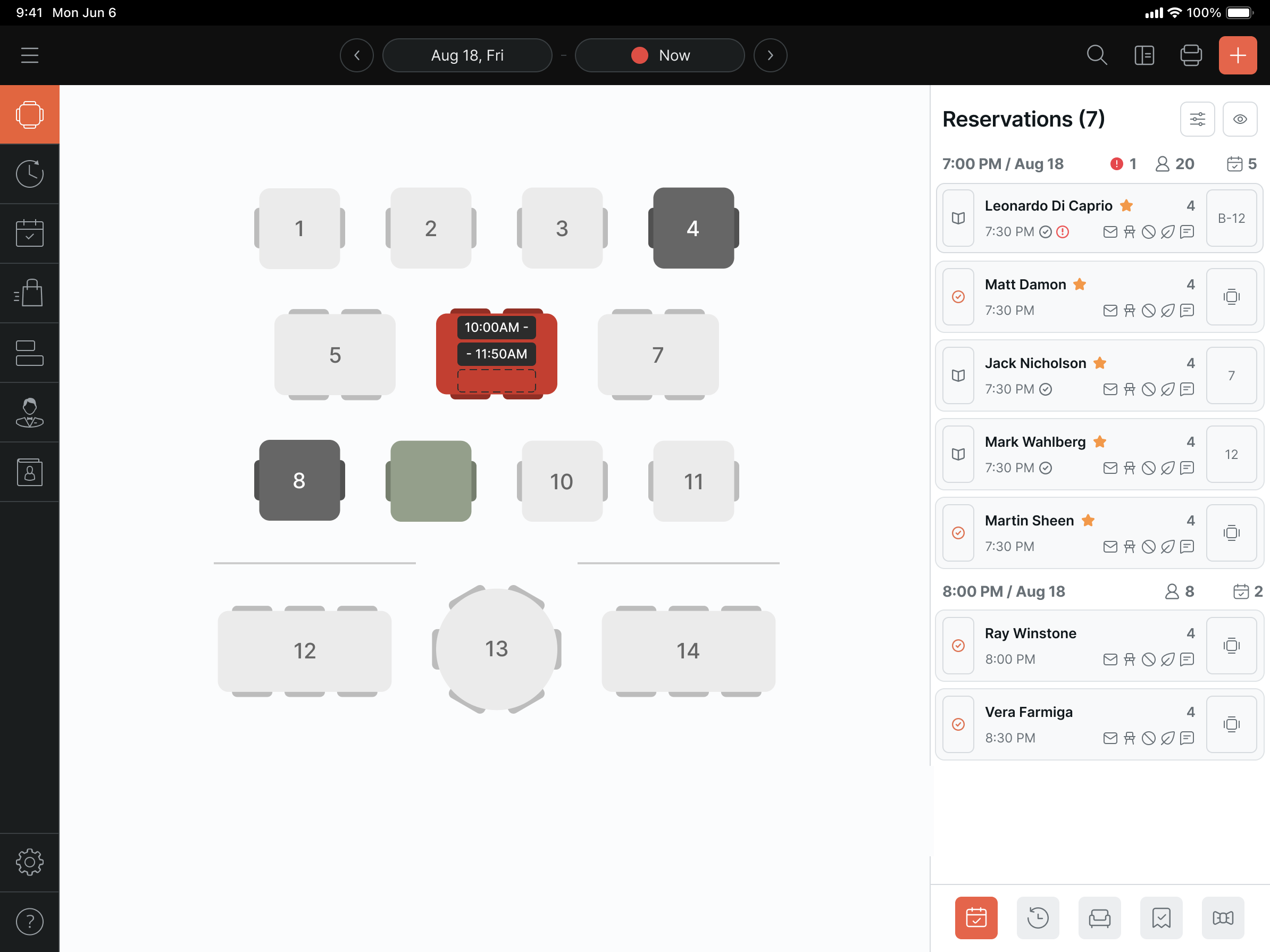This screenshot has height=952, width=1270.
Task: Open the guest book contacts sidebar icon
Action: tap(30, 472)
